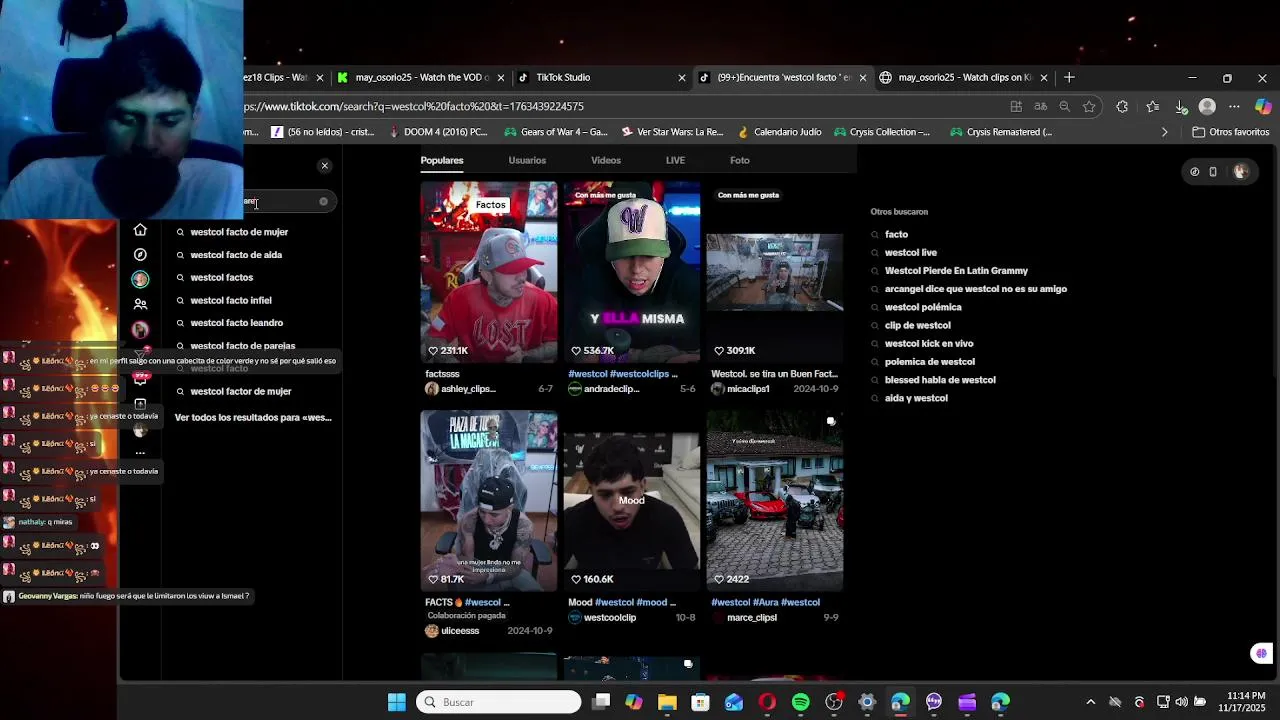Open the Copilot icon in browser toolbar
Viewport: 1280px width, 720px height.
1263,107
